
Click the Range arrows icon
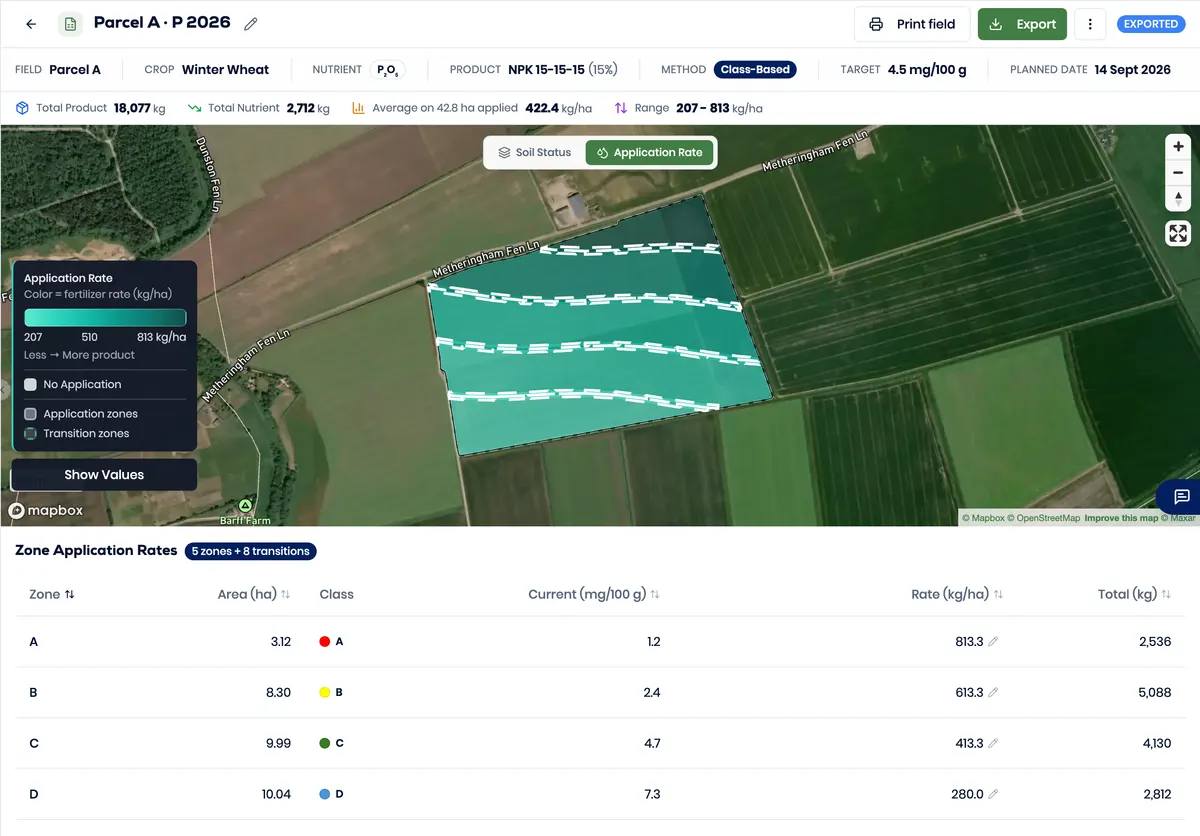point(621,108)
